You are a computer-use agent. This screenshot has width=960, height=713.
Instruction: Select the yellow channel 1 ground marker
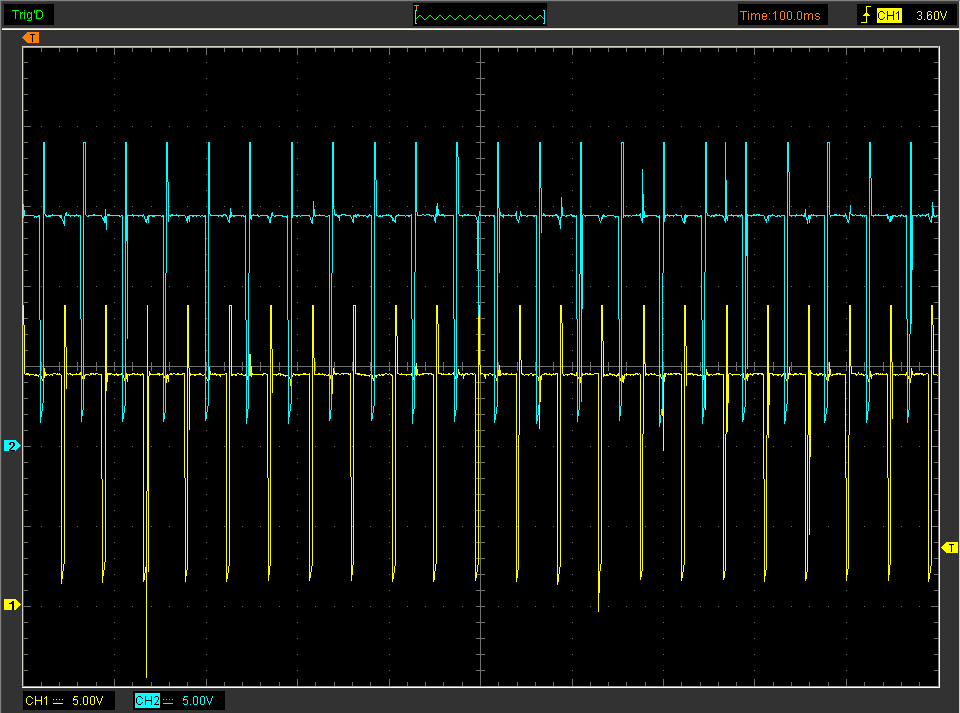point(12,605)
